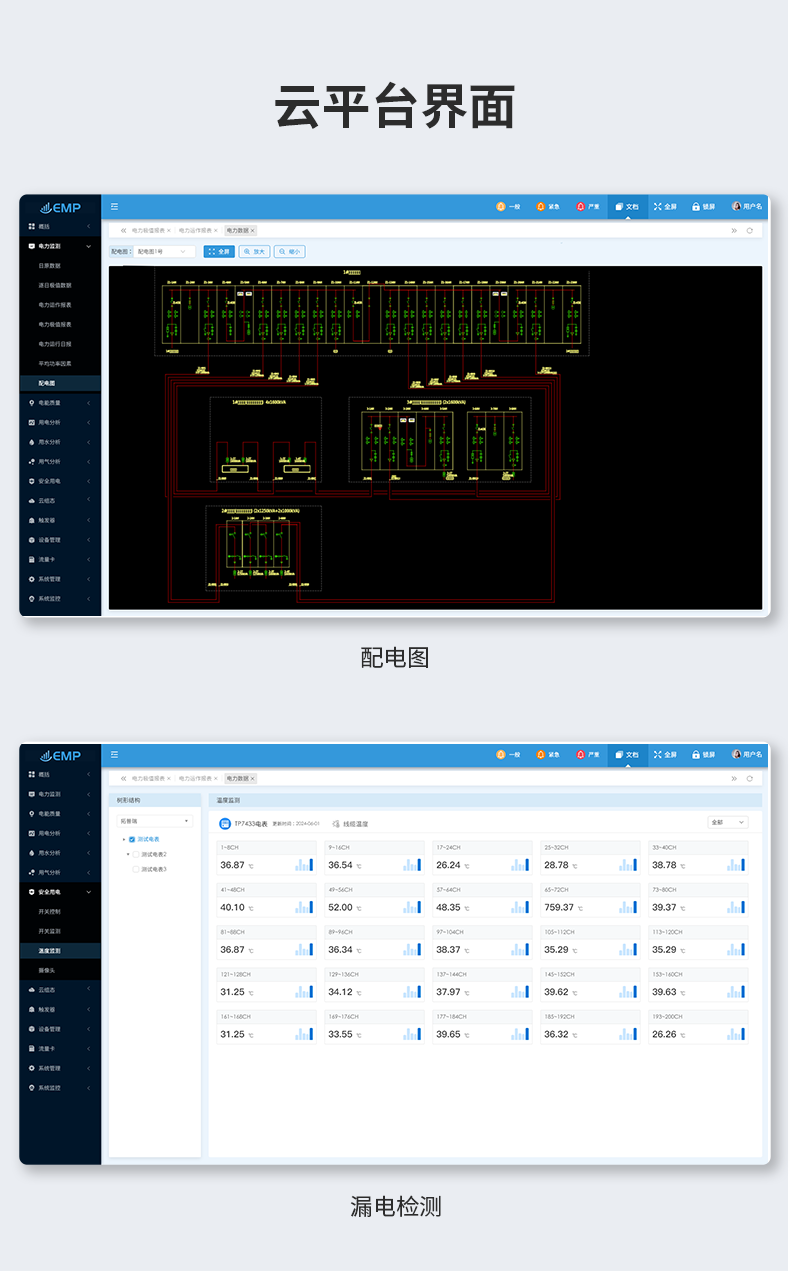The height and width of the screenshot is (1271, 790).
Task: Click tabs scroll-right arrows in top screen
Action: tap(734, 230)
